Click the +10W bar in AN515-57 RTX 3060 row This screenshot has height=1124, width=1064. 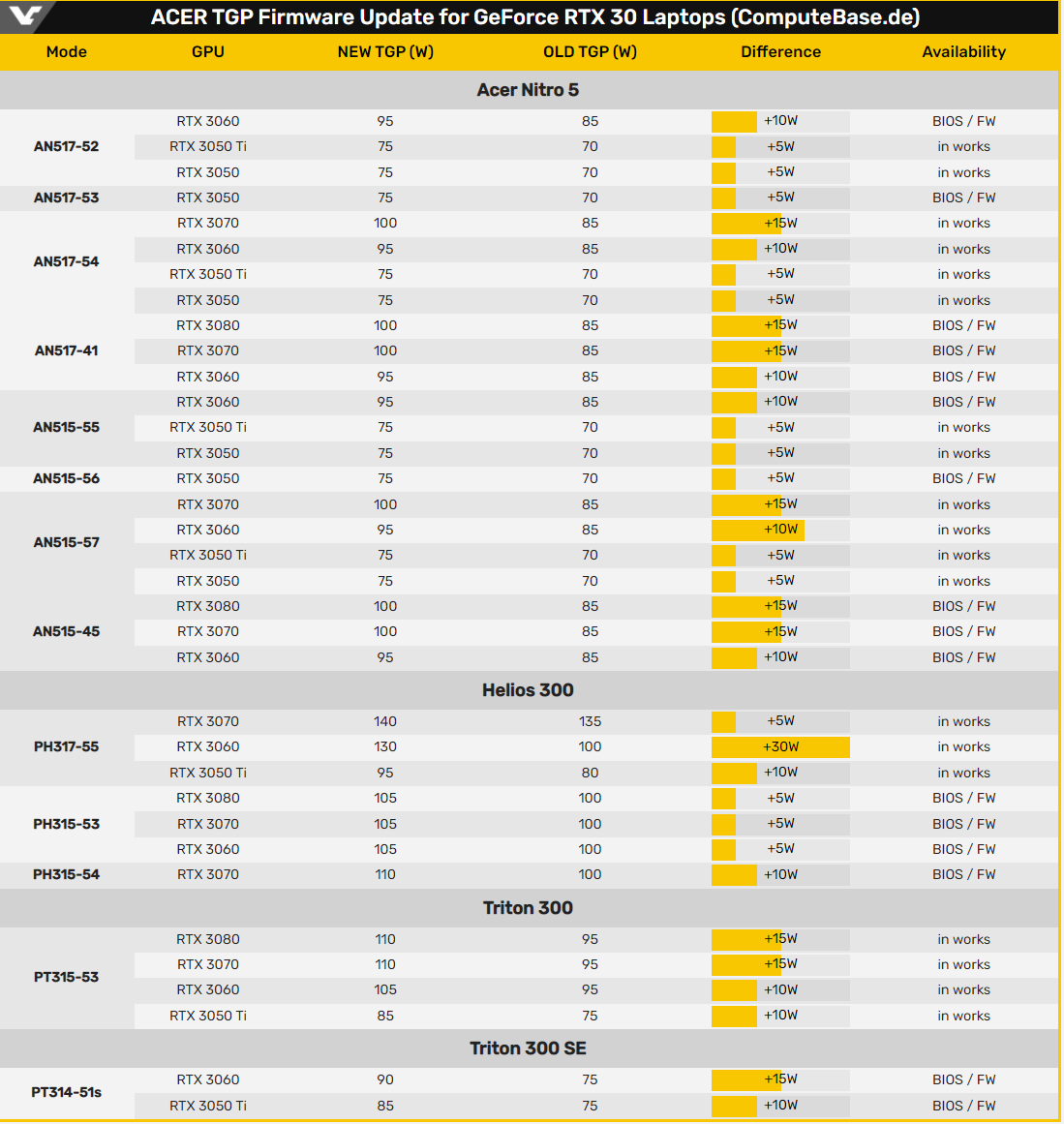(758, 530)
